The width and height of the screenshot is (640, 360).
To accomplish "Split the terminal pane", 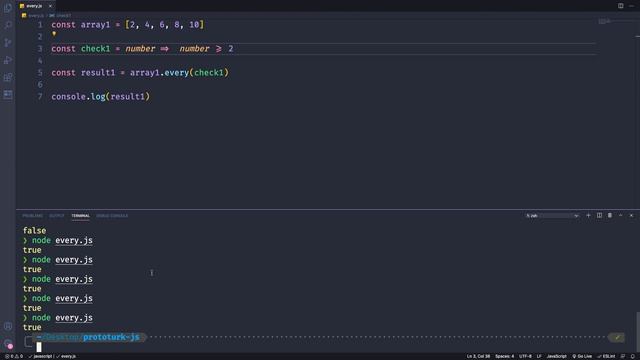I will [599, 215].
